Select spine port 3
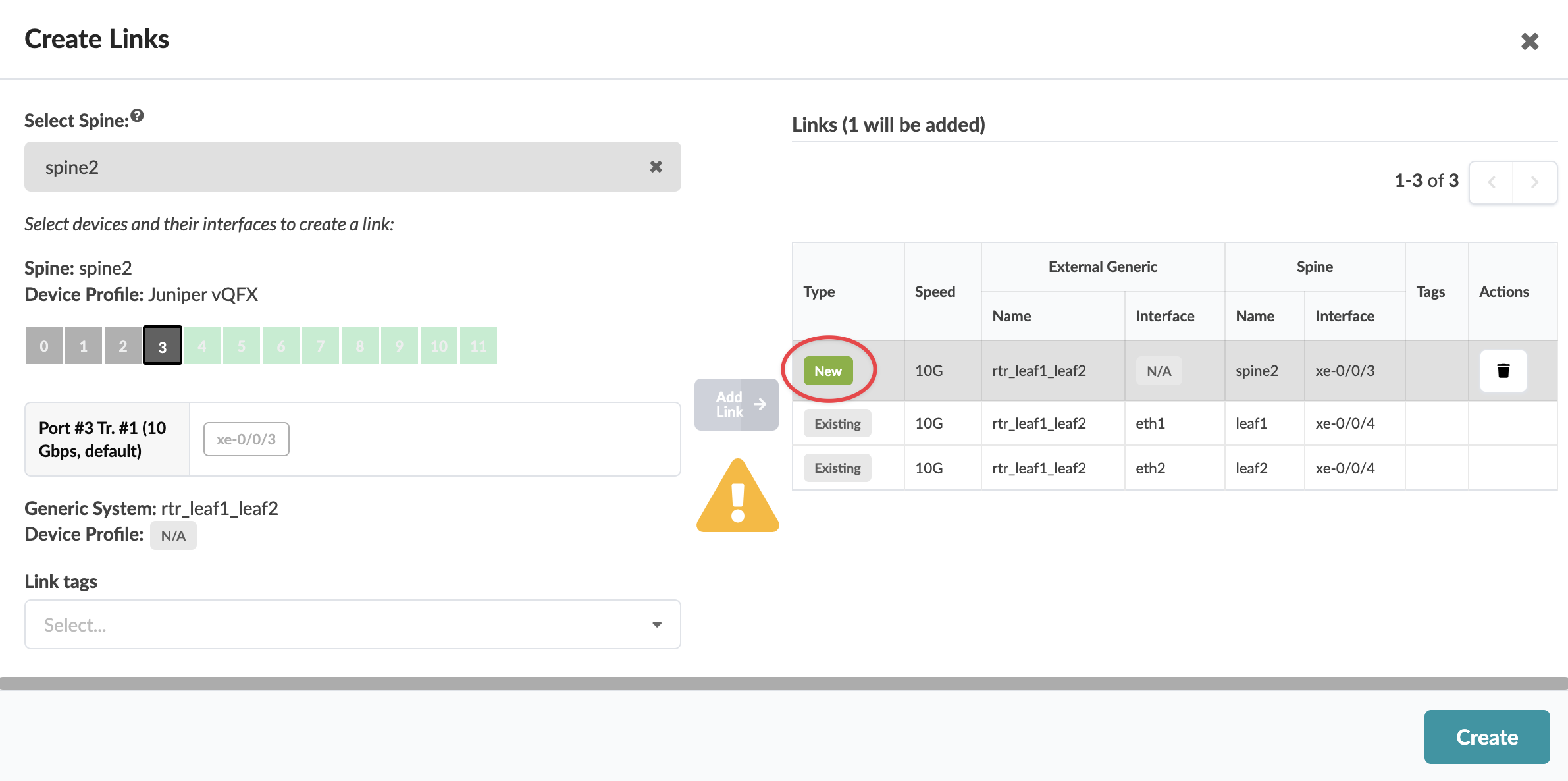The image size is (1568, 781). [x=163, y=346]
